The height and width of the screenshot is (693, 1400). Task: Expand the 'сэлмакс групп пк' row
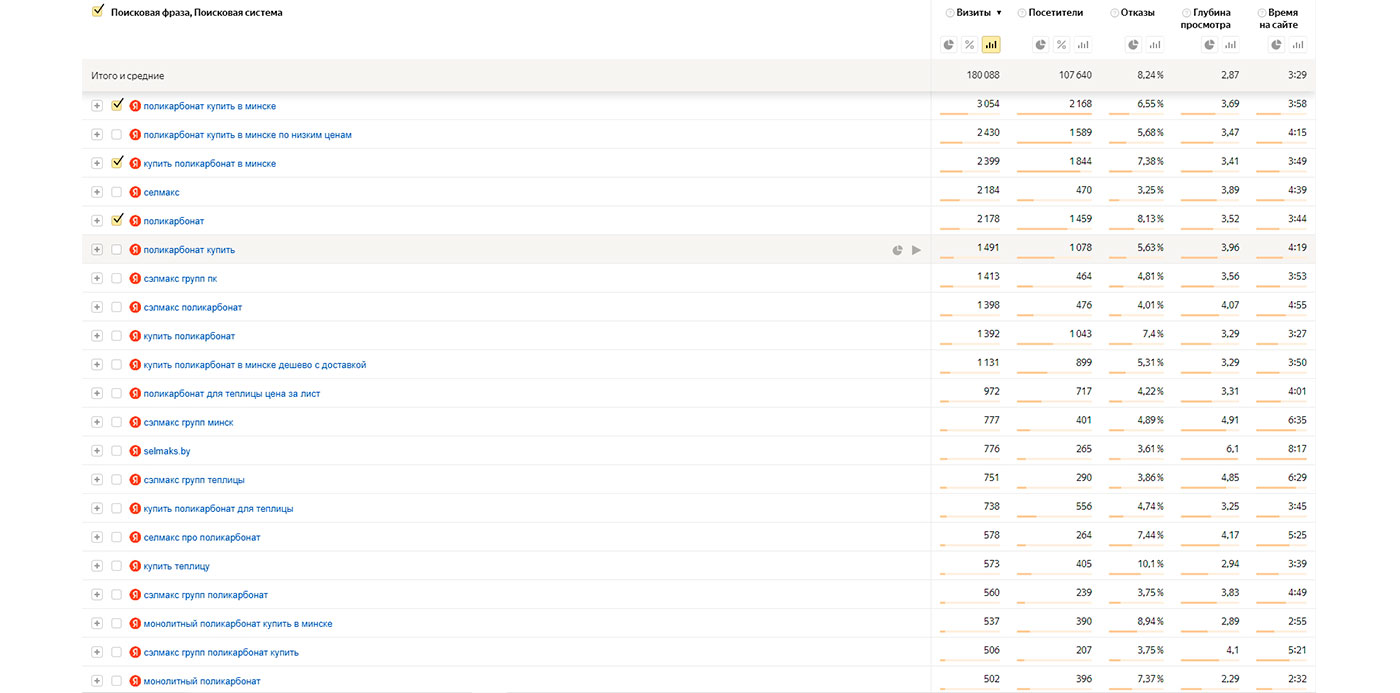[x=97, y=278]
